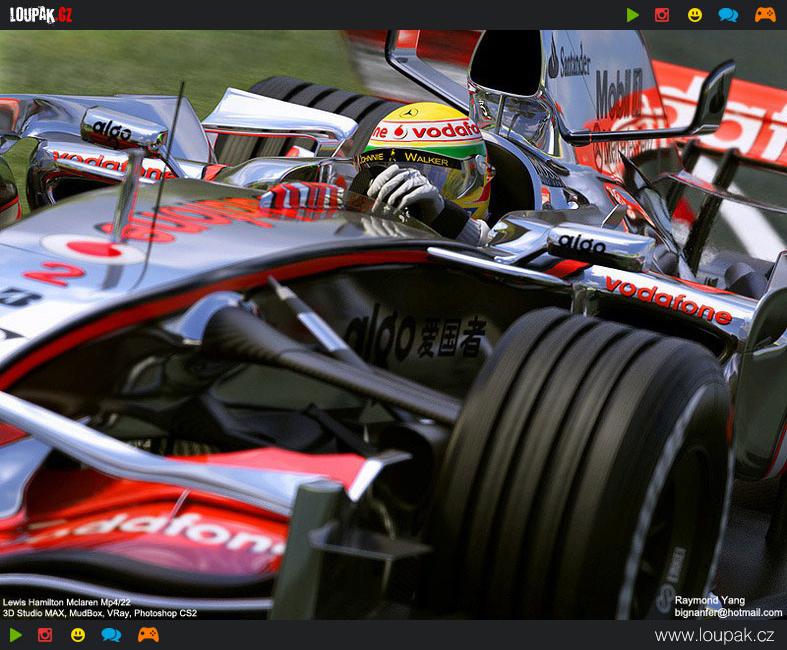Open the www.loupak.cz link in footer
The image size is (787, 650).
click(714, 635)
